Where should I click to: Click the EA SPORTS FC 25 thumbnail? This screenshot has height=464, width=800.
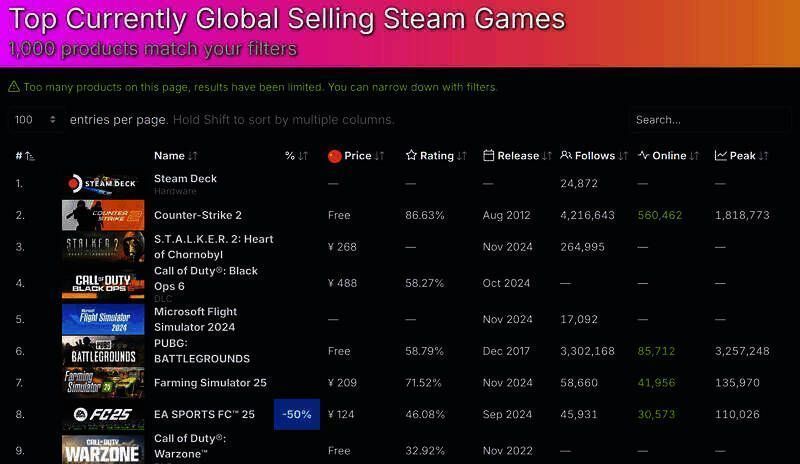click(x=103, y=414)
